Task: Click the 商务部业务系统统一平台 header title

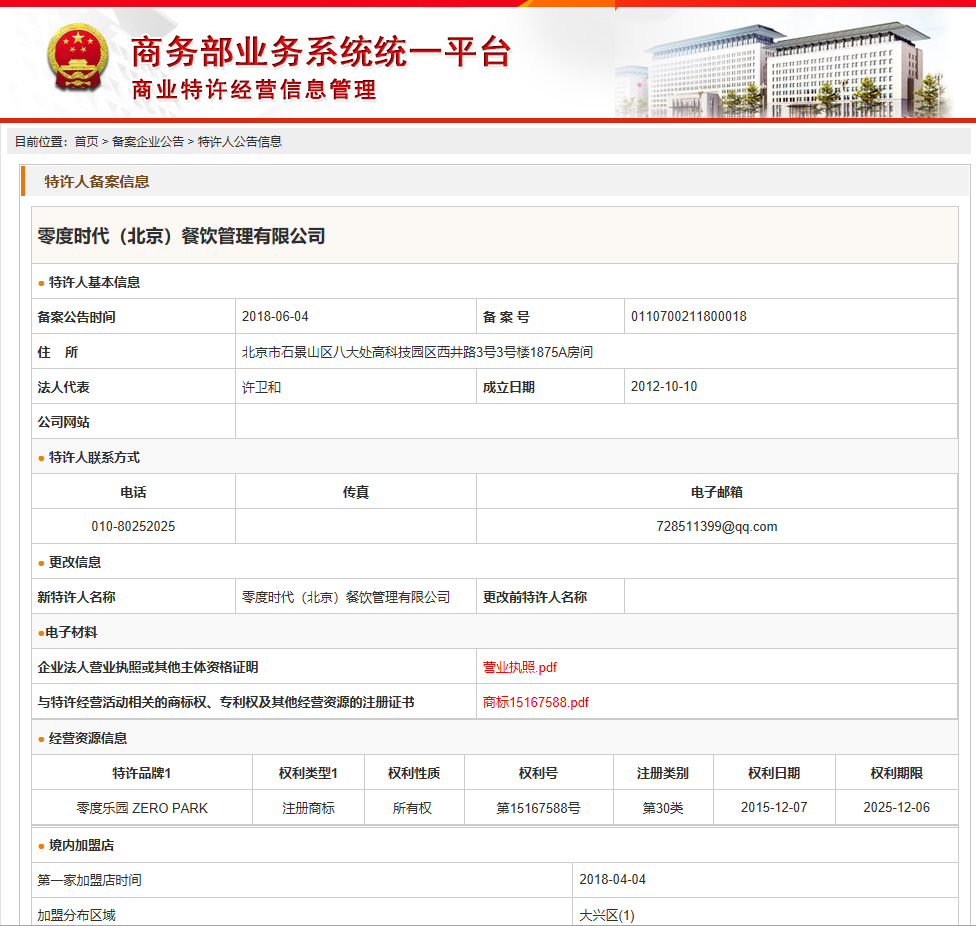Action: click(321, 51)
